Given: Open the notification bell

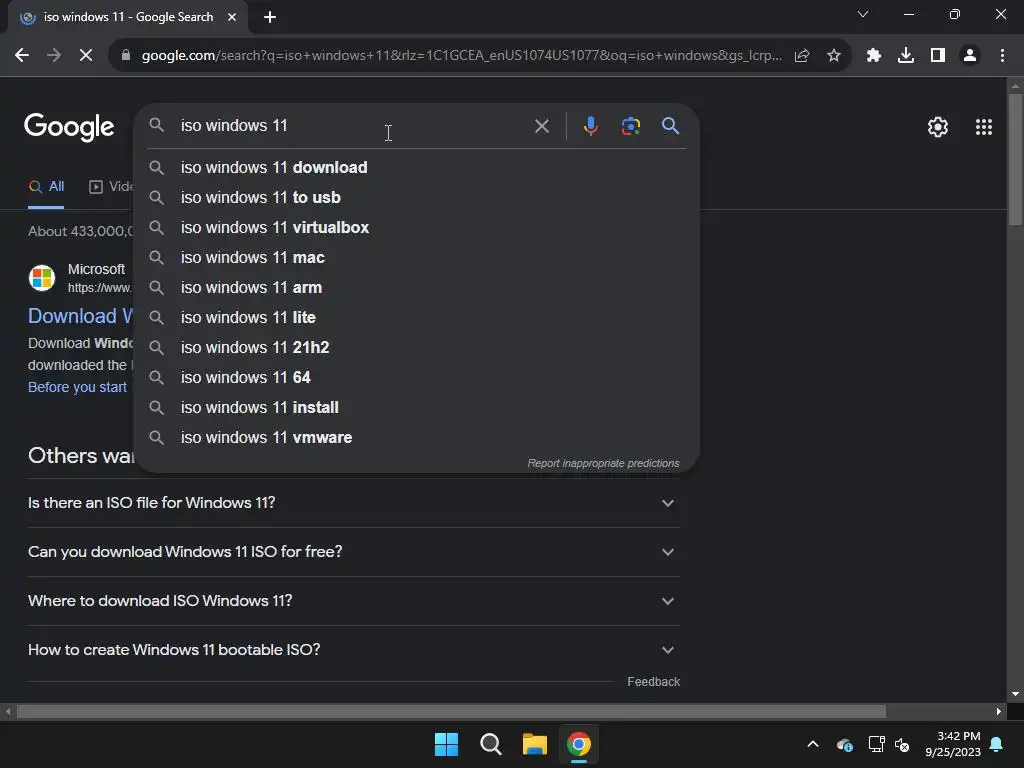Looking at the screenshot, I should pyautogui.click(x=997, y=744).
